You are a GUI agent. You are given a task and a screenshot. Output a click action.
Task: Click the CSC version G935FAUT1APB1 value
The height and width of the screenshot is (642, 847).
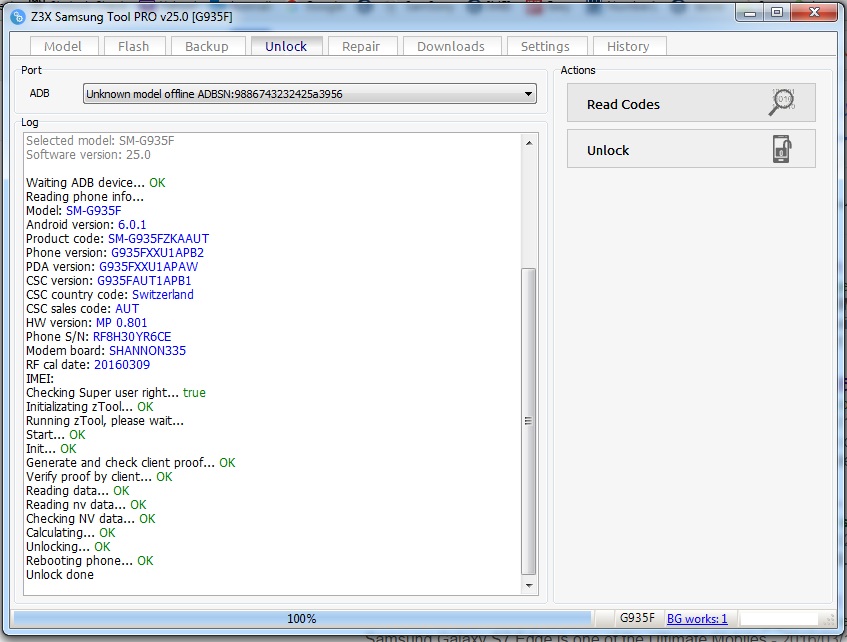pyautogui.click(x=144, y=281)
